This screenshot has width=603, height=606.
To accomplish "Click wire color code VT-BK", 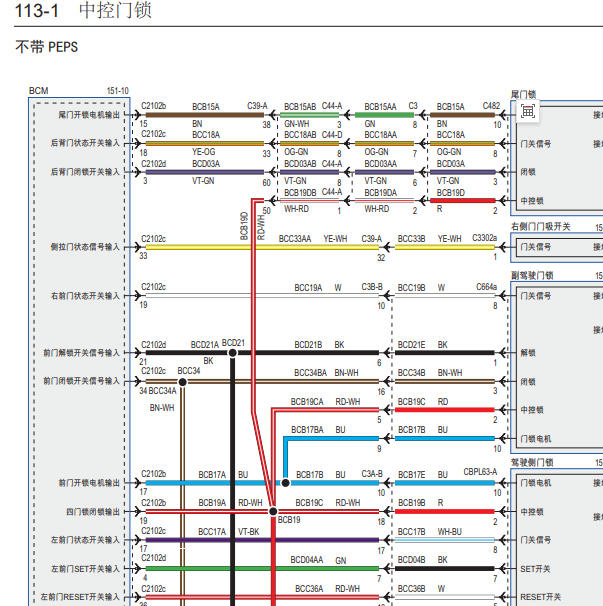I will (249, 532).
